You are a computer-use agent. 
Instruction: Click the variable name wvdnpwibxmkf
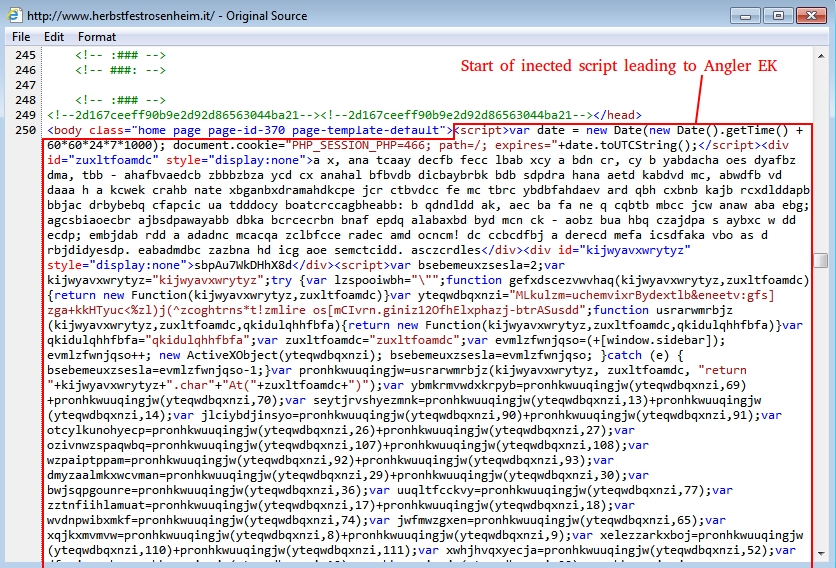[89, 520]
